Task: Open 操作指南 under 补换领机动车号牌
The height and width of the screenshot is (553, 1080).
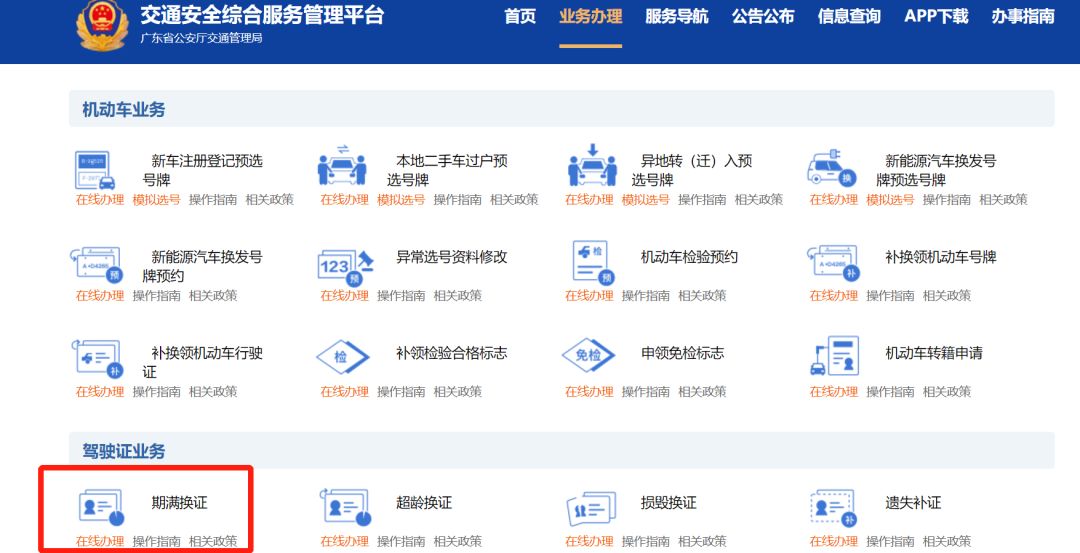Action: [890, 295]
